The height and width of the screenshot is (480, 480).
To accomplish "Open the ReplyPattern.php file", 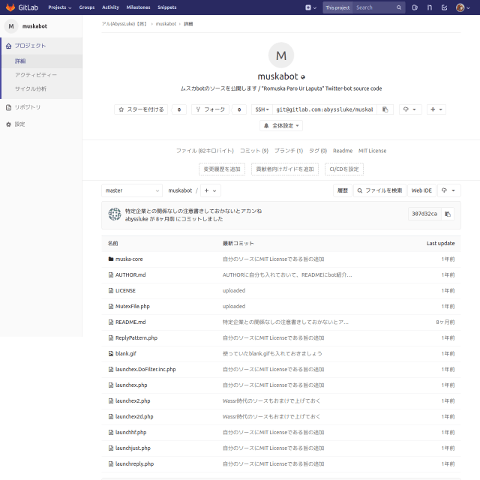I will (x=136, y=338).
